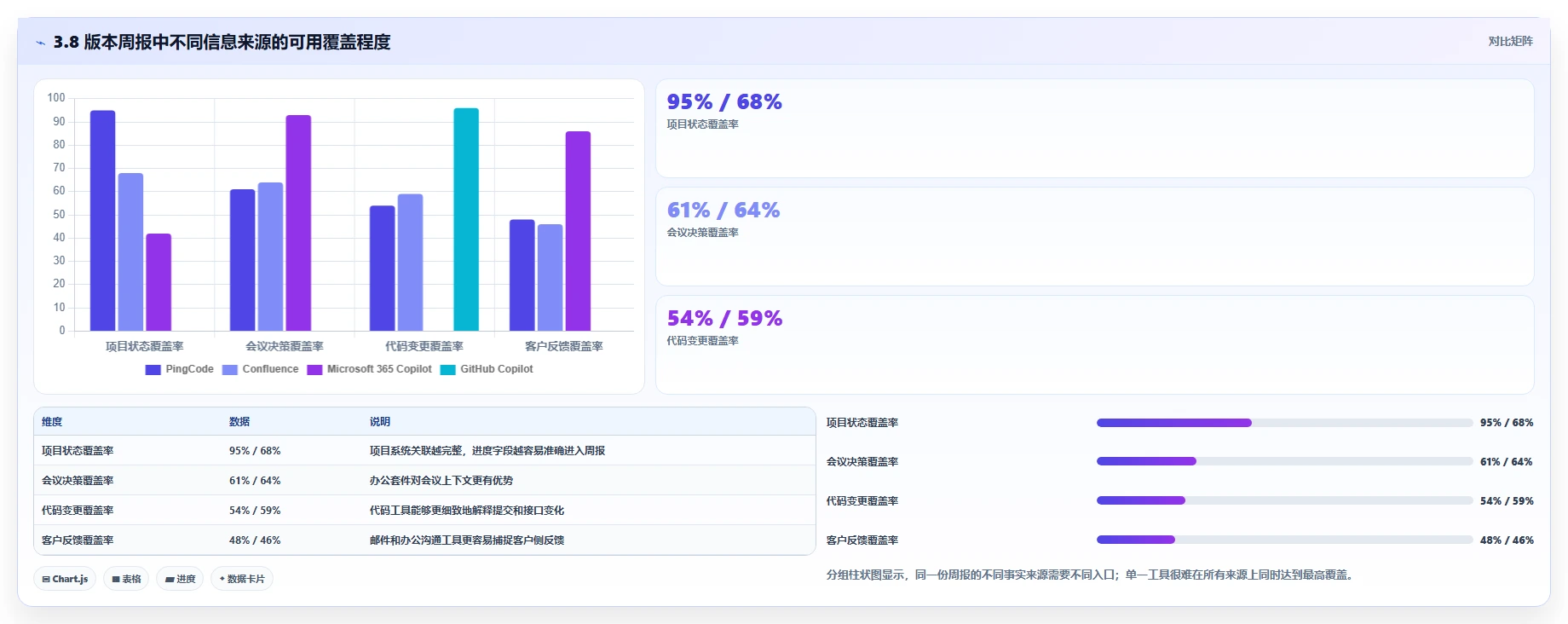Click the Confluence bar in 会议决策覆盖率 group
This screenshot has width=1568, height=624.
(270, 257)
